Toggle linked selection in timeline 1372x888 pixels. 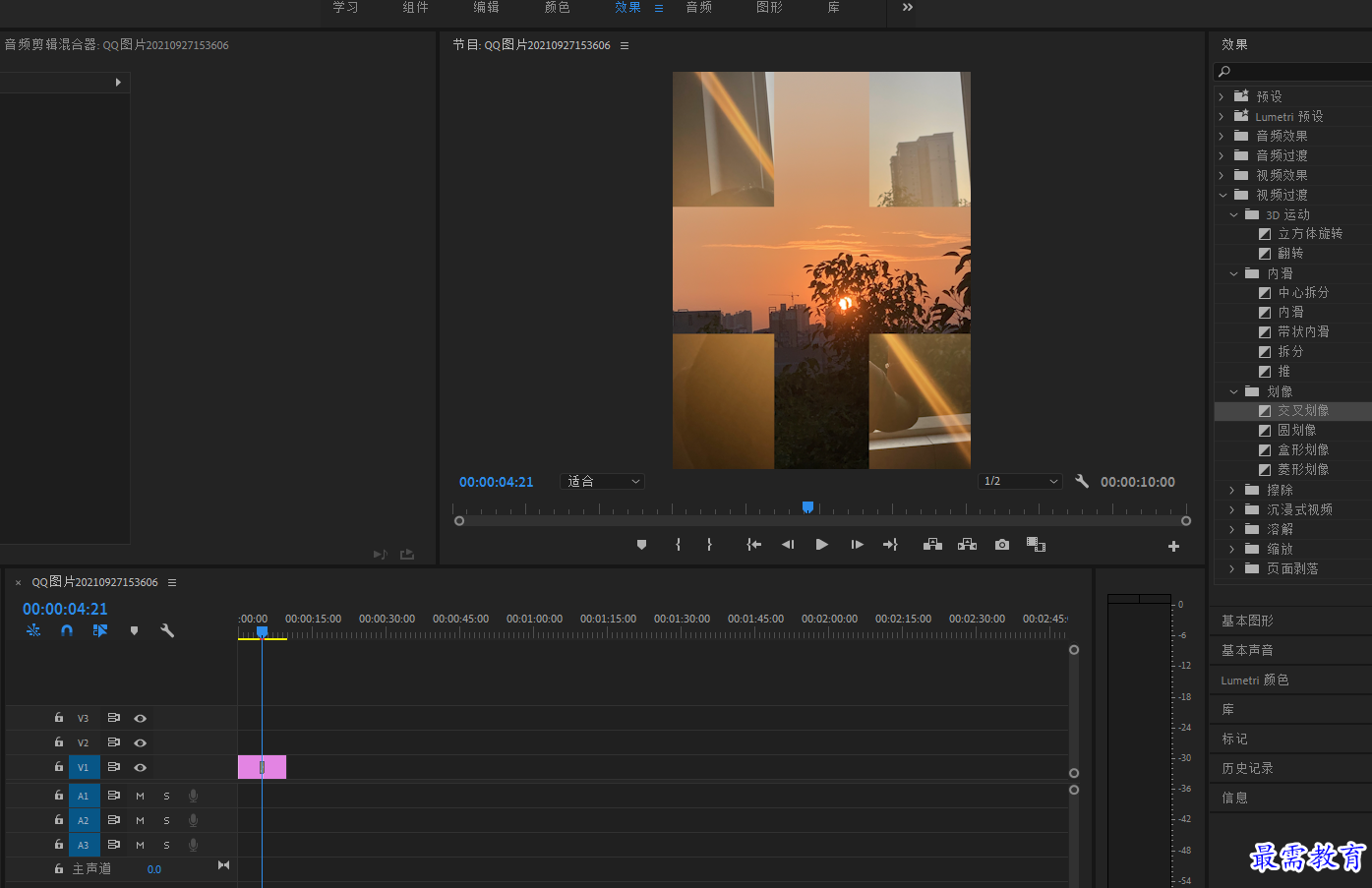tap(100, 630)
